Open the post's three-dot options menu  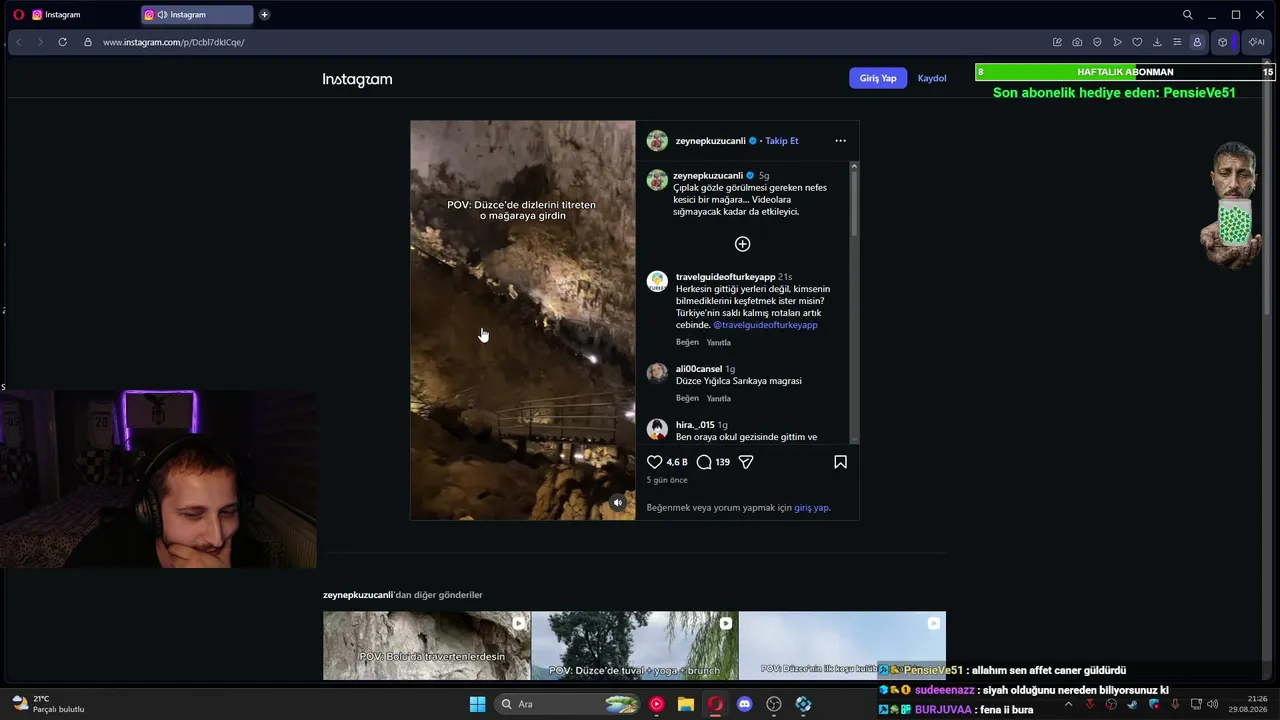pyautogui.click(x=840, y=141)
